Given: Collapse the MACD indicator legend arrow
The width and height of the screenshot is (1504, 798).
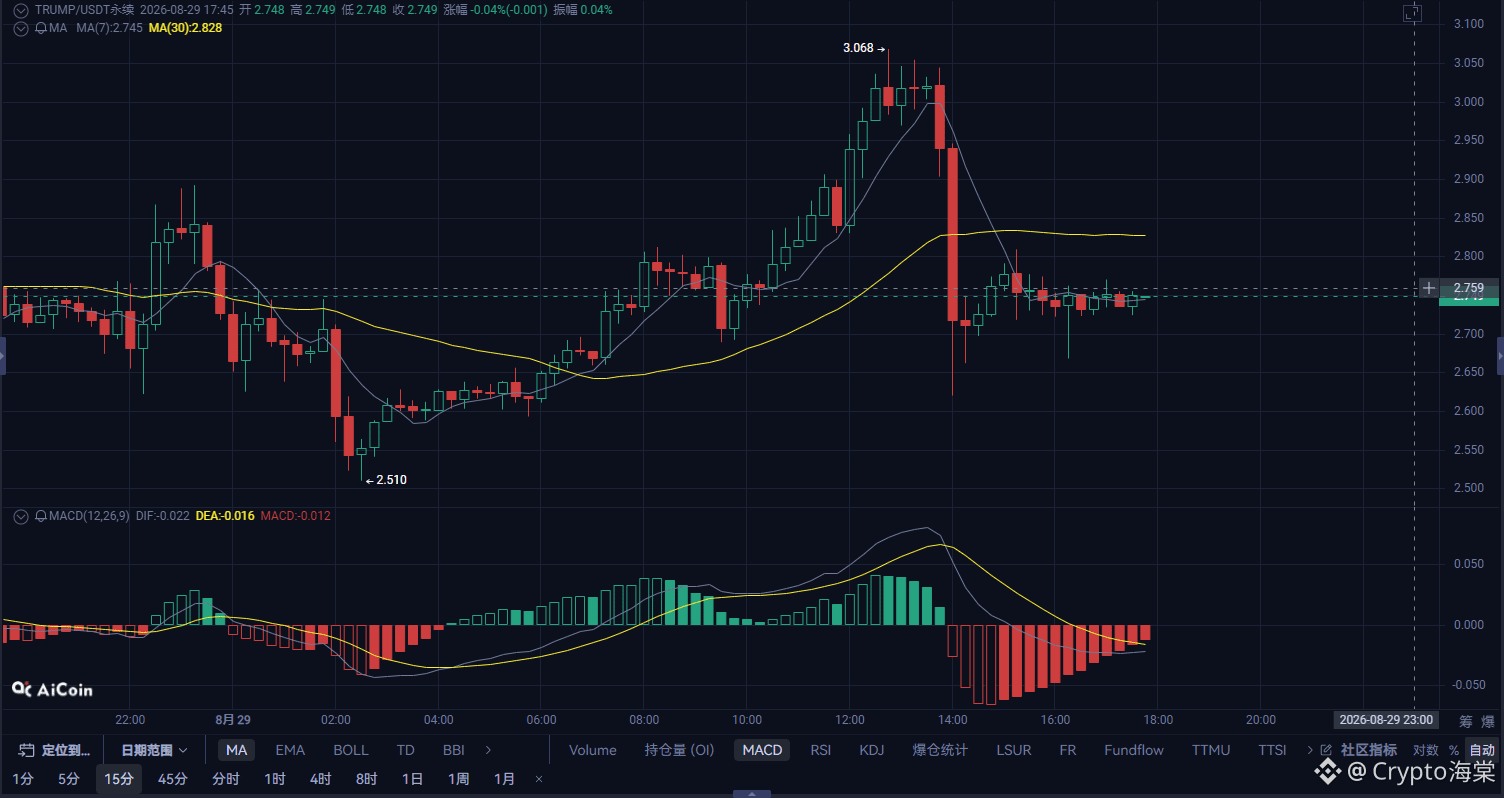Looking at the screenshot, I should [x=20, y=516].
